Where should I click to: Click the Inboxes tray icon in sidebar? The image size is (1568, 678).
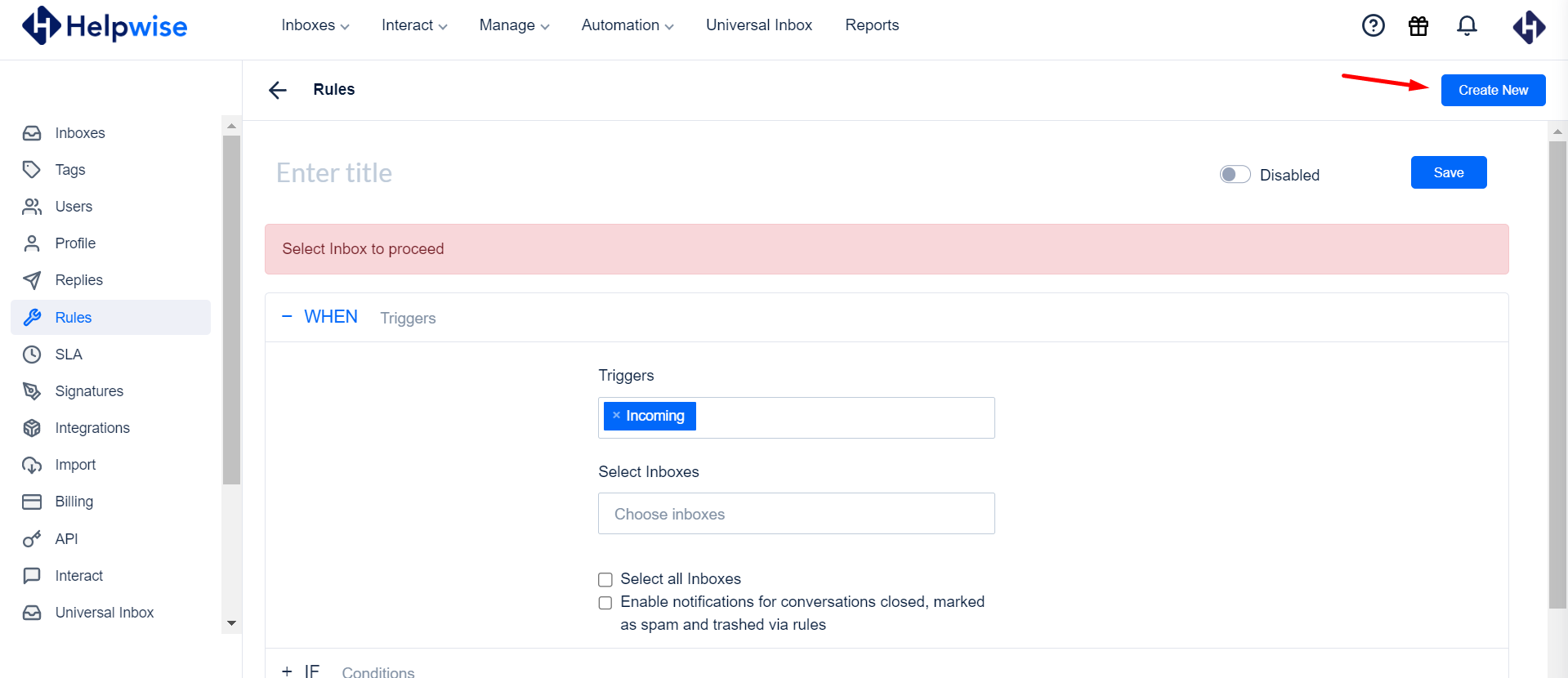(x=32, y=133)
